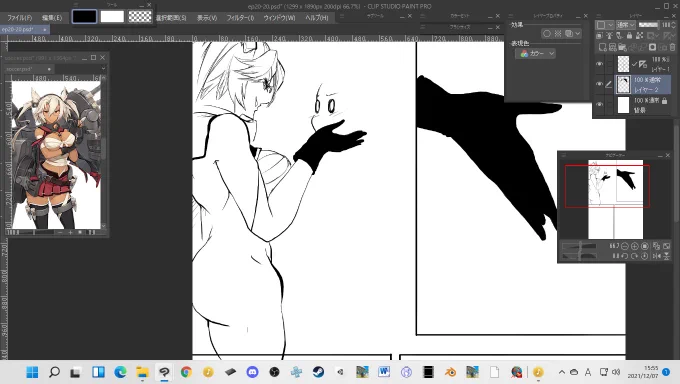This screenshot has width=680, height=384.
Task: Reset canvas rotation in Navigator
Action: point(645,256)
